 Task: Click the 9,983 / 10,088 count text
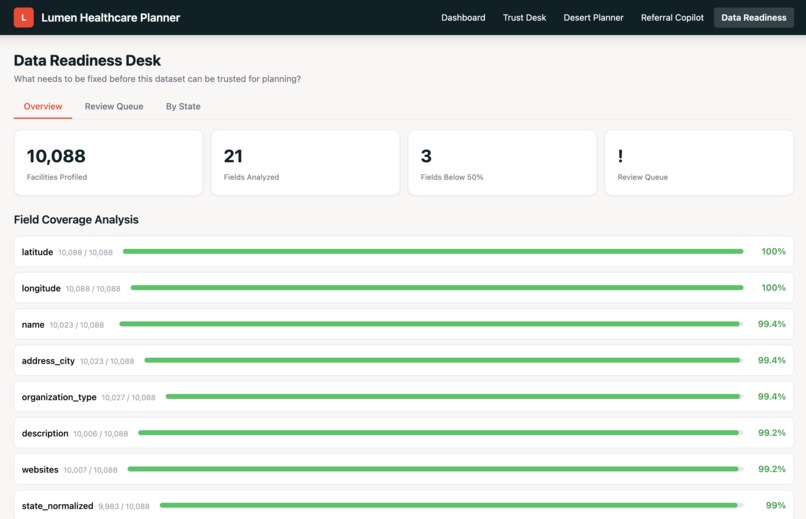[x=124, y=506]
